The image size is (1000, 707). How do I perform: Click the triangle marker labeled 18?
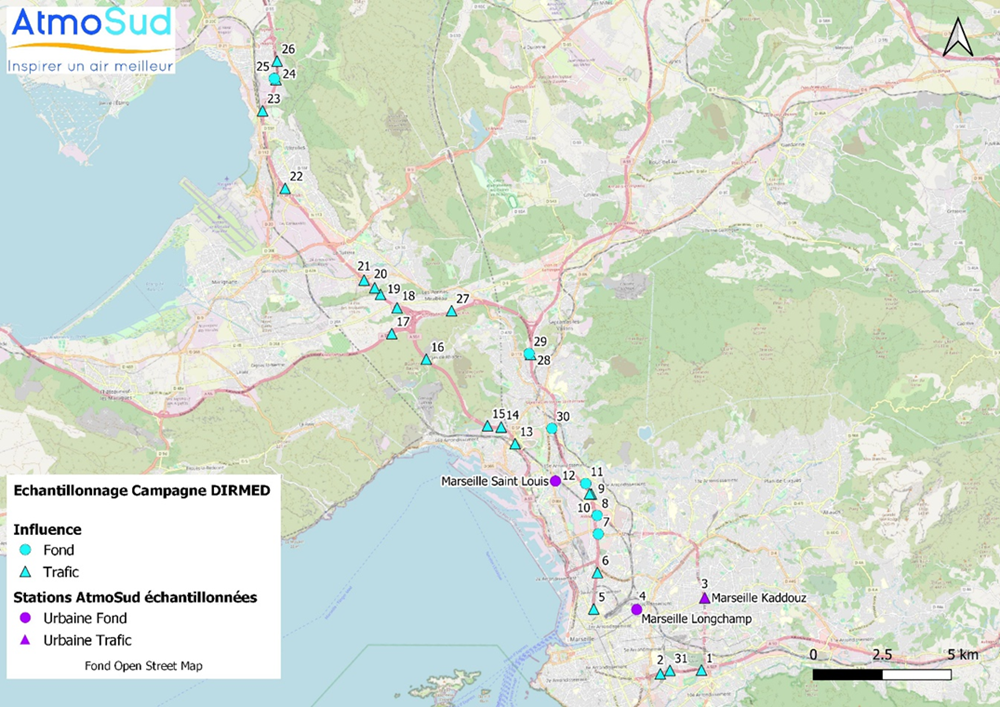coord(397,309)
